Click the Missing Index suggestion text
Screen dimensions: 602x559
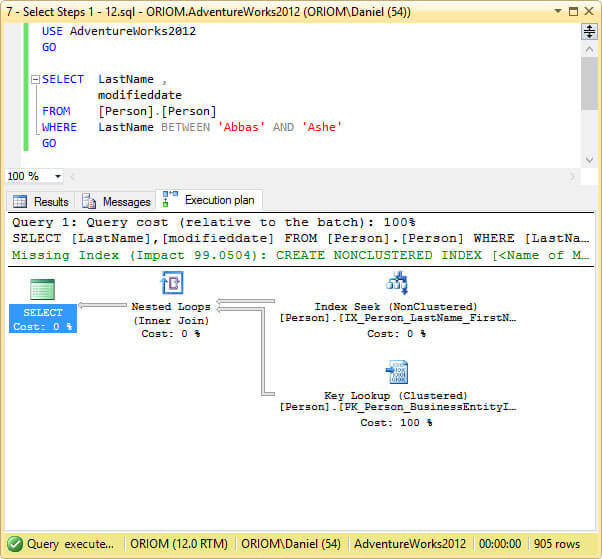click(x=298, y=255)
